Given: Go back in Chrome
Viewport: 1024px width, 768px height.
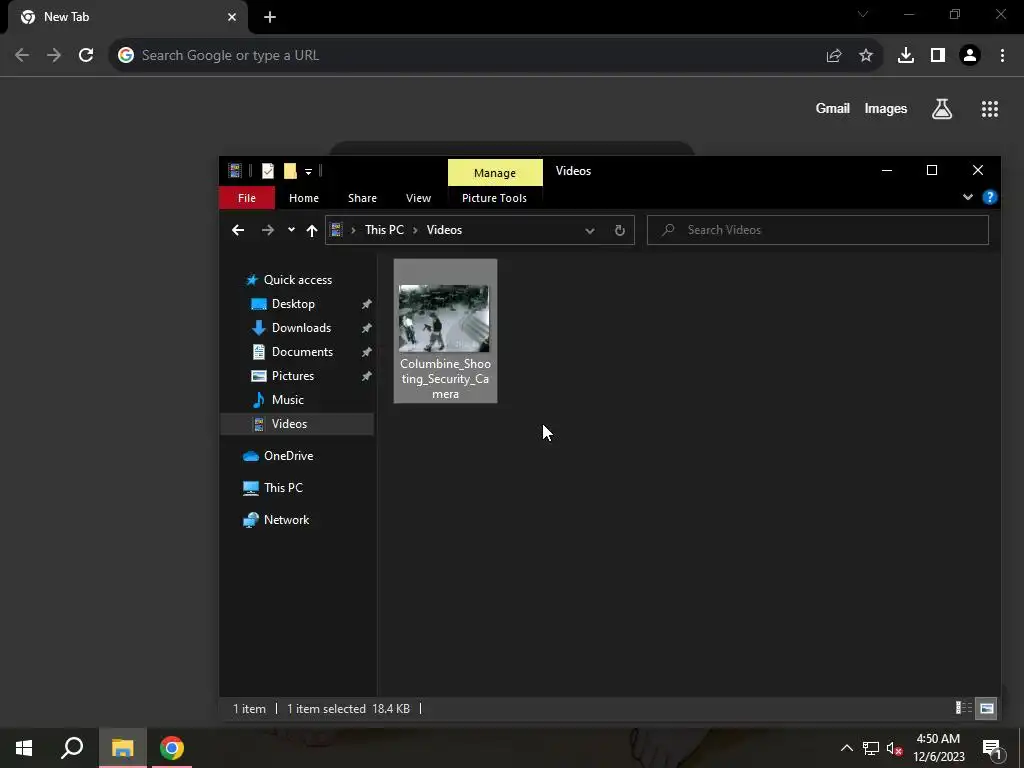Looking at the screenshot, I should [x=22, y=56].
